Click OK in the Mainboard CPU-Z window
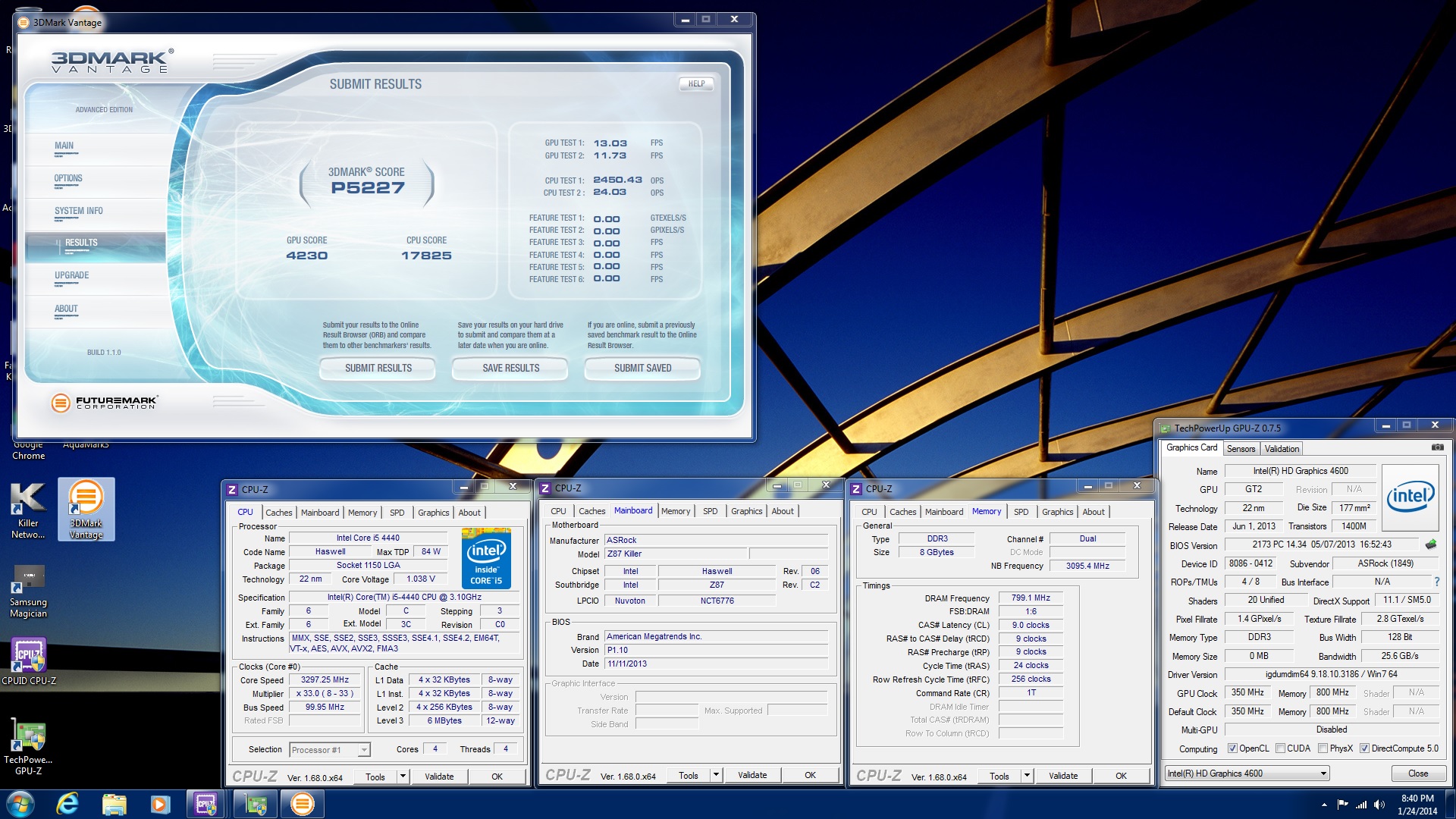The width and height of the screenshot is (1456, 819). pyautogui.click(x=810, y=775)
